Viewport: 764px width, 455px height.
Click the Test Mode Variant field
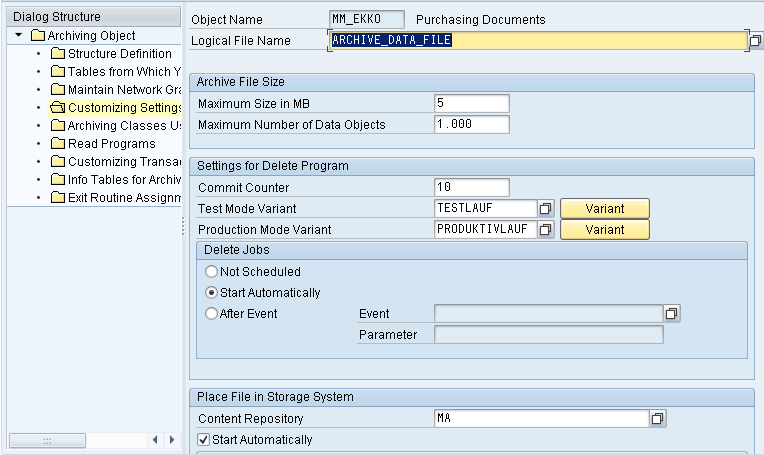click(485, 209)
